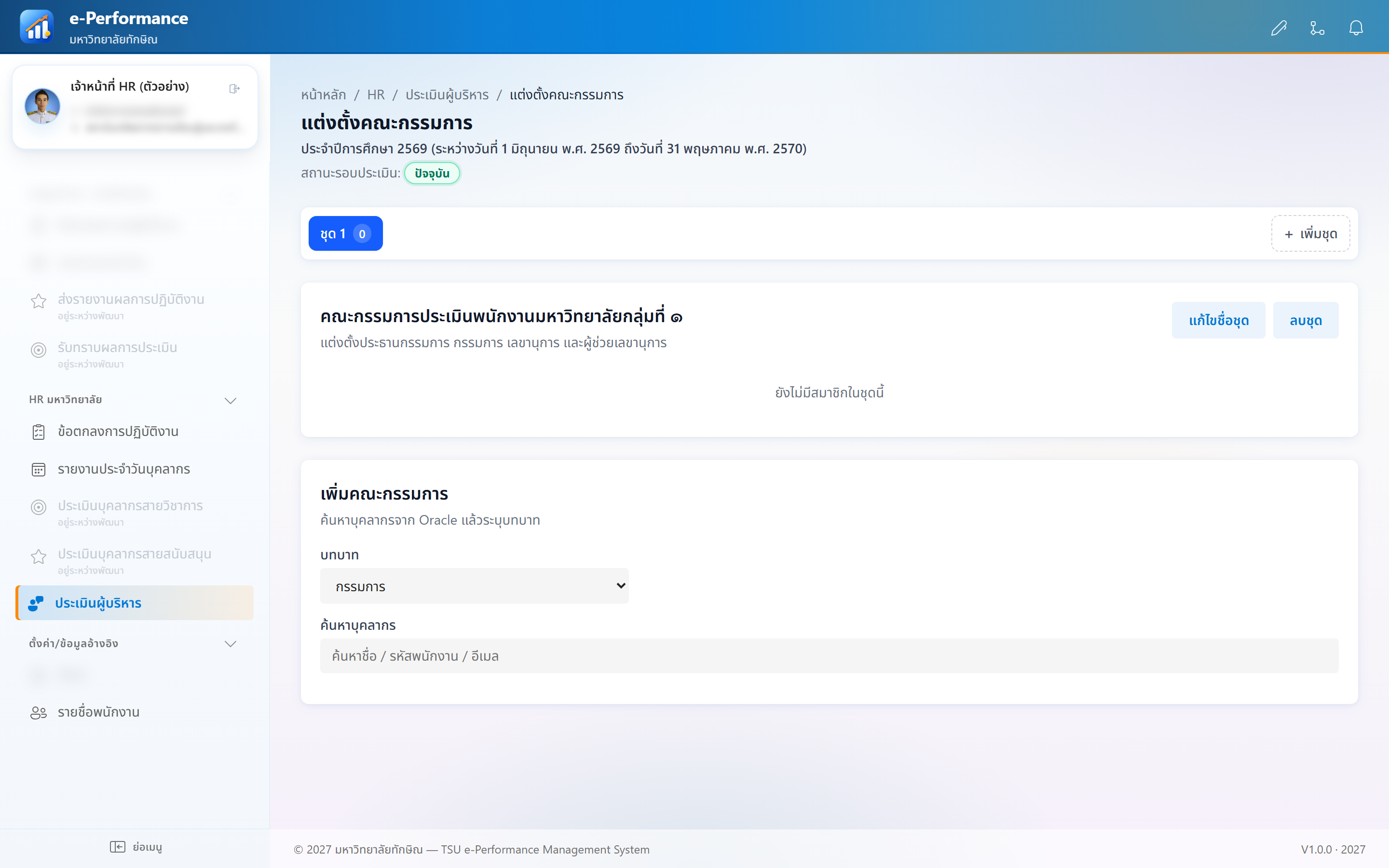
Task: Open the บทบาท role dropdown
Action: (474, 586)
